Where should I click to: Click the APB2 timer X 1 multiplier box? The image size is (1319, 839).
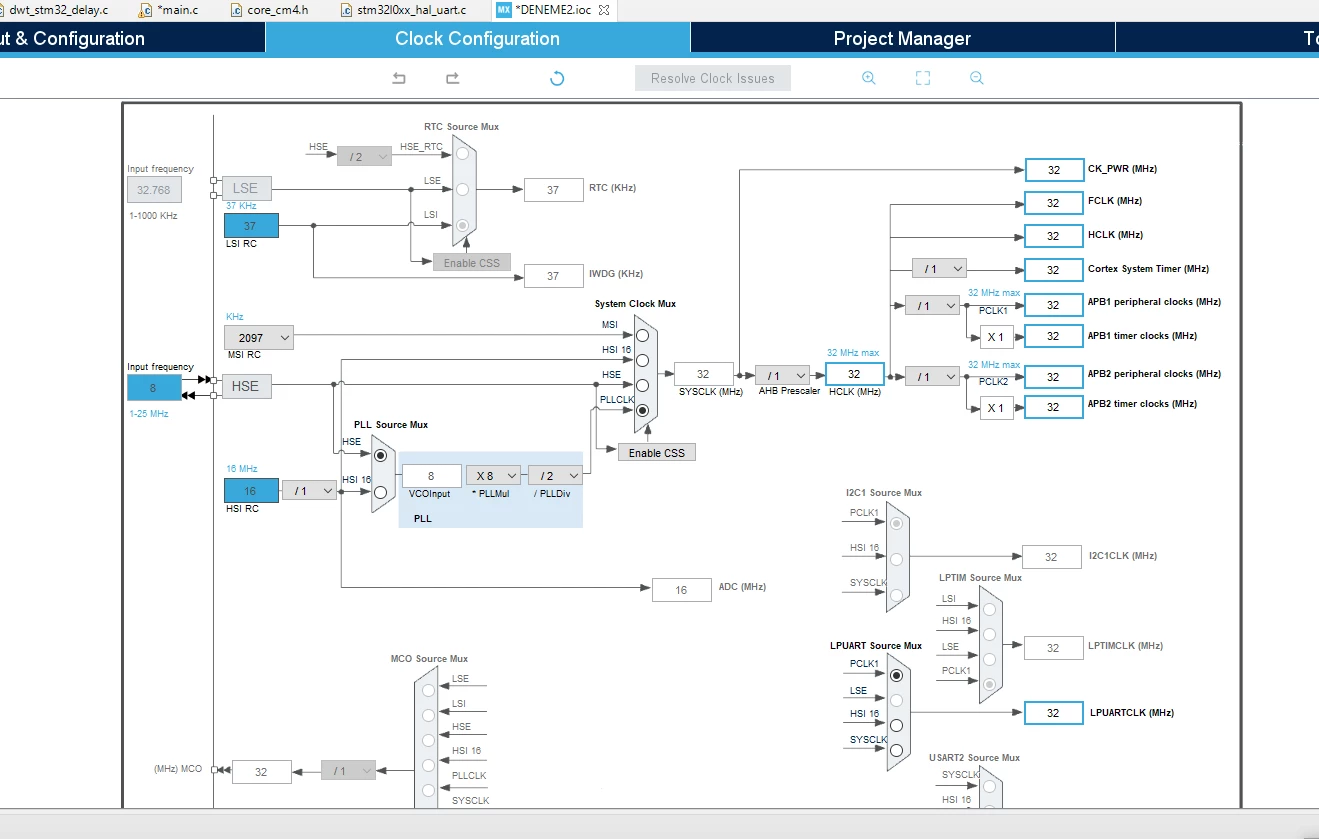pos(996,407)
